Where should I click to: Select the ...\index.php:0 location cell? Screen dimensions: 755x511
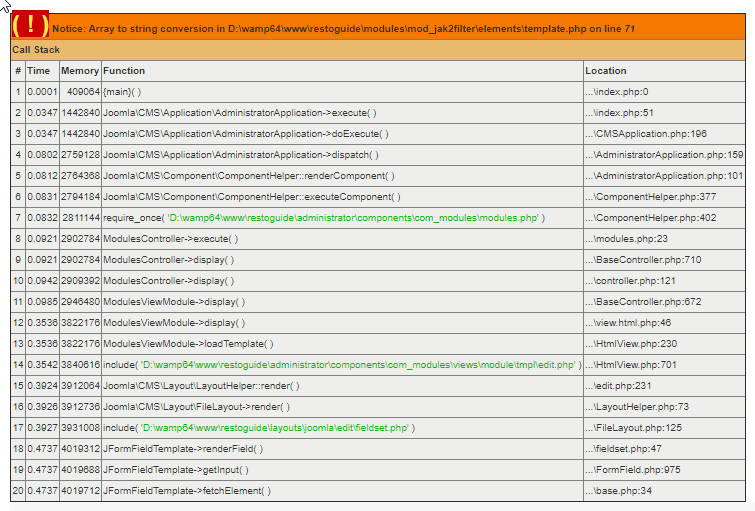(x=664, y=92)
